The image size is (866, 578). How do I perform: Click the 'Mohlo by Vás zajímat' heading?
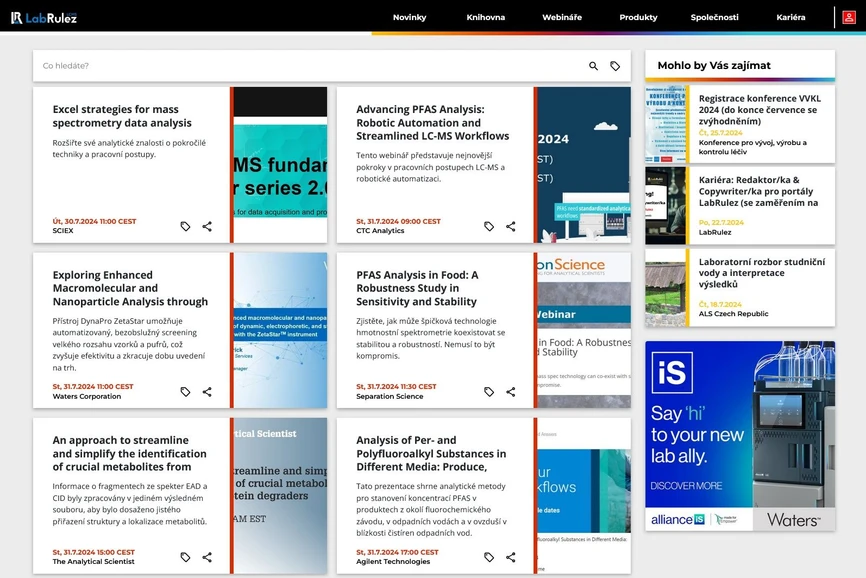click(714, 65)
